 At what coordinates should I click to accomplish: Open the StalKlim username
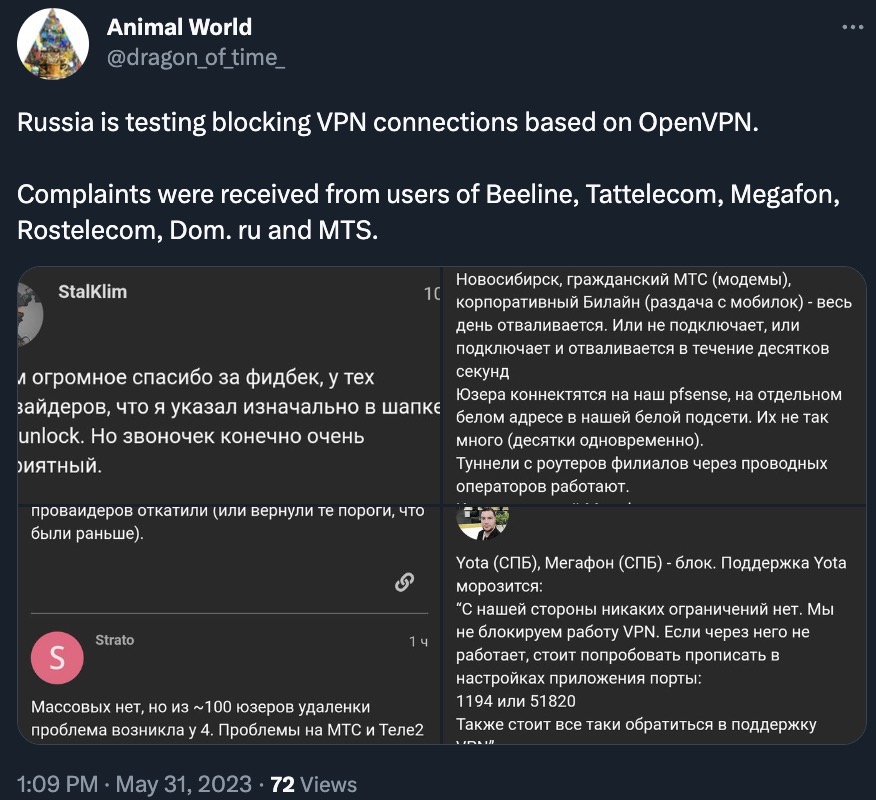[x=93, y=292]
